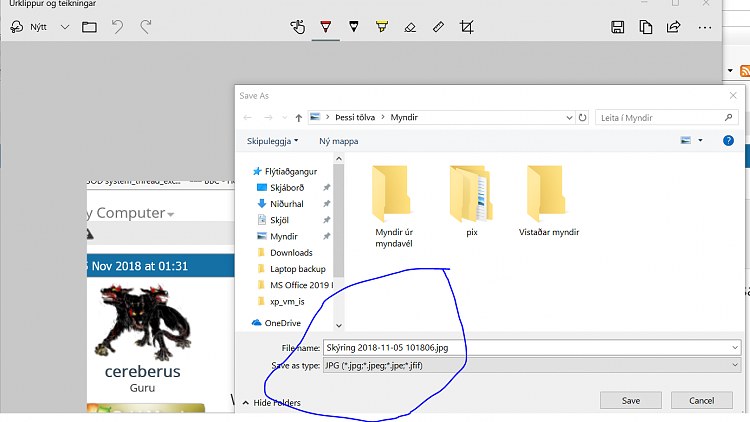Click the cereberus avatar image
Viewport: 750px width, 422px height.
143,322
